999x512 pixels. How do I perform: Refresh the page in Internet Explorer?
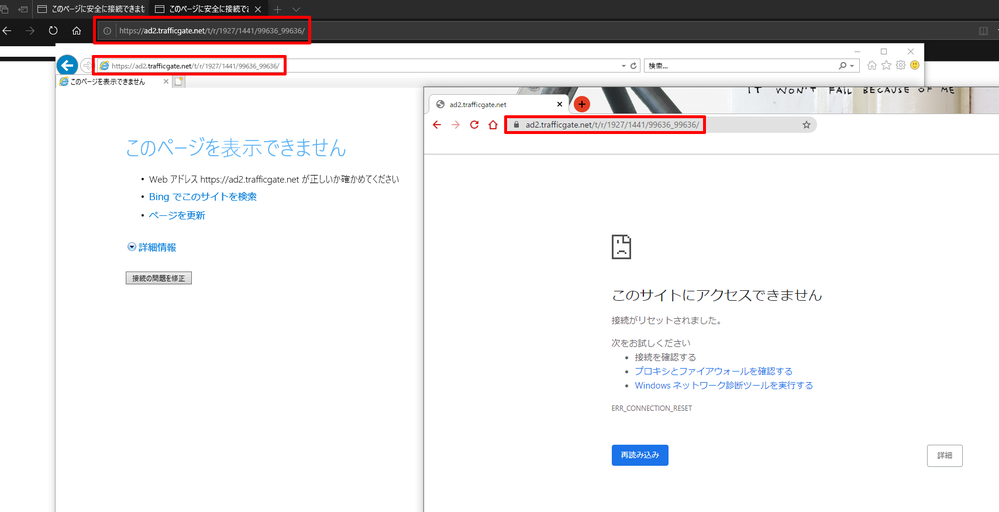pyautogui.click(x=633, y=66)
